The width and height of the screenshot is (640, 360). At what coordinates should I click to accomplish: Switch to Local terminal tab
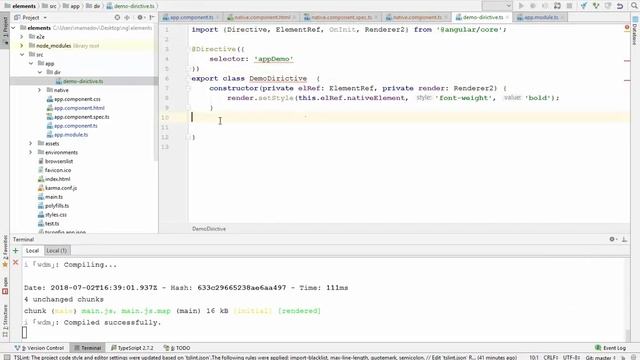[x=32, y=251]
